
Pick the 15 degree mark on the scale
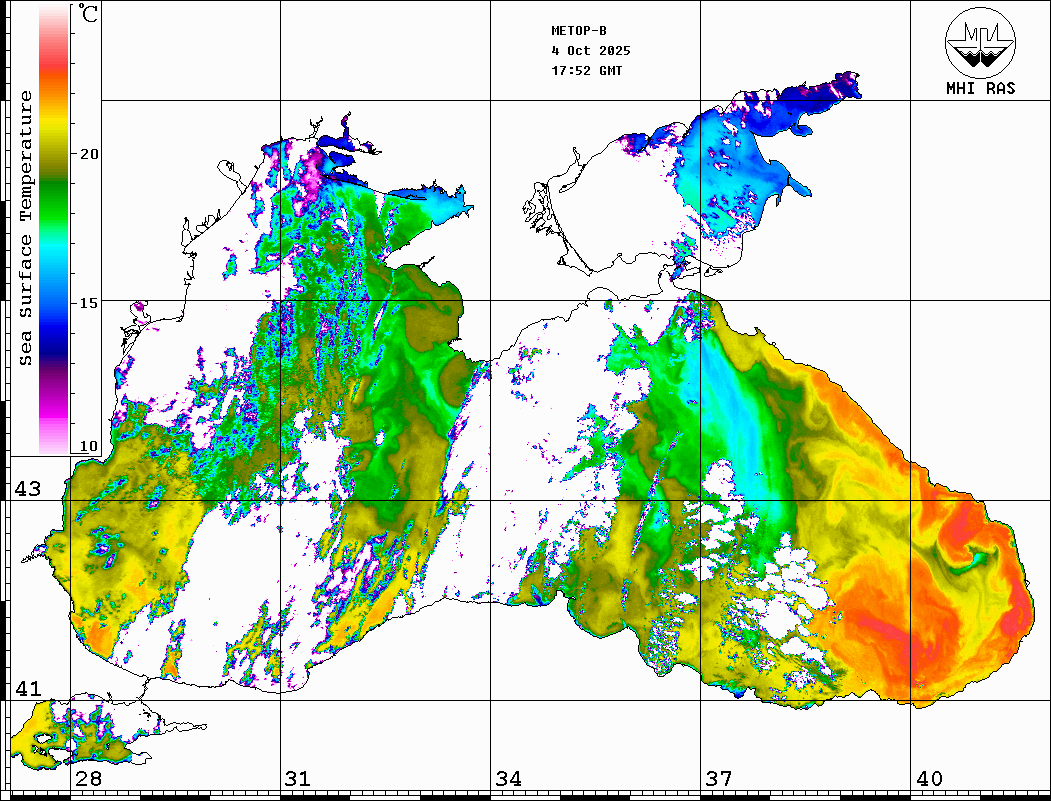90,302
